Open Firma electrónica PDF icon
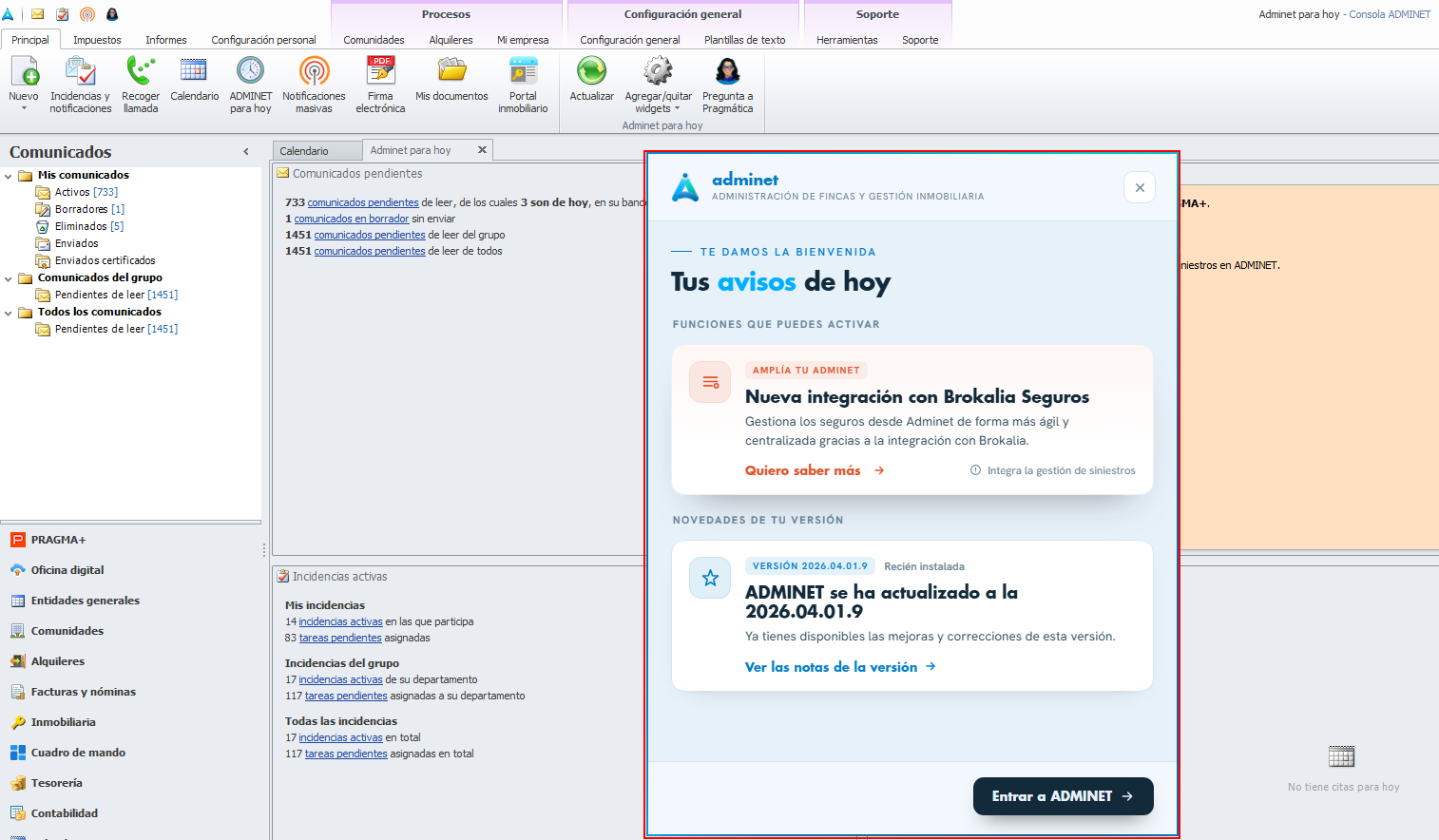The width and height of the screenshot is (1439, 840). (x=380, y=71)
